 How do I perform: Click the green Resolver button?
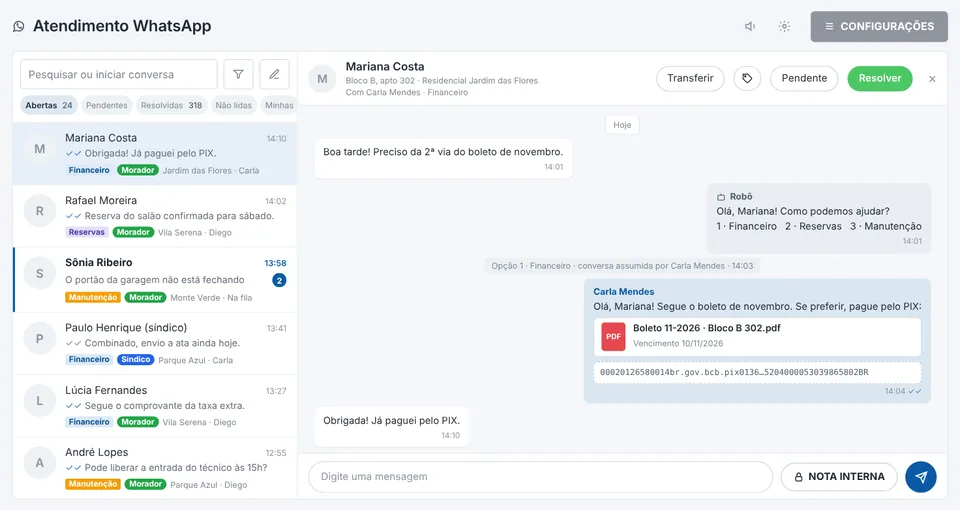coord(880,78)
